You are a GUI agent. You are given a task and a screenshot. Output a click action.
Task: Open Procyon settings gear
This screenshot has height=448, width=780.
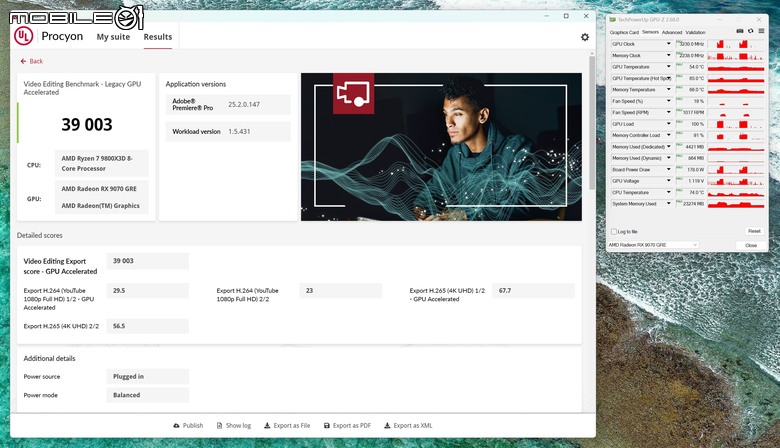pos(585,37)
